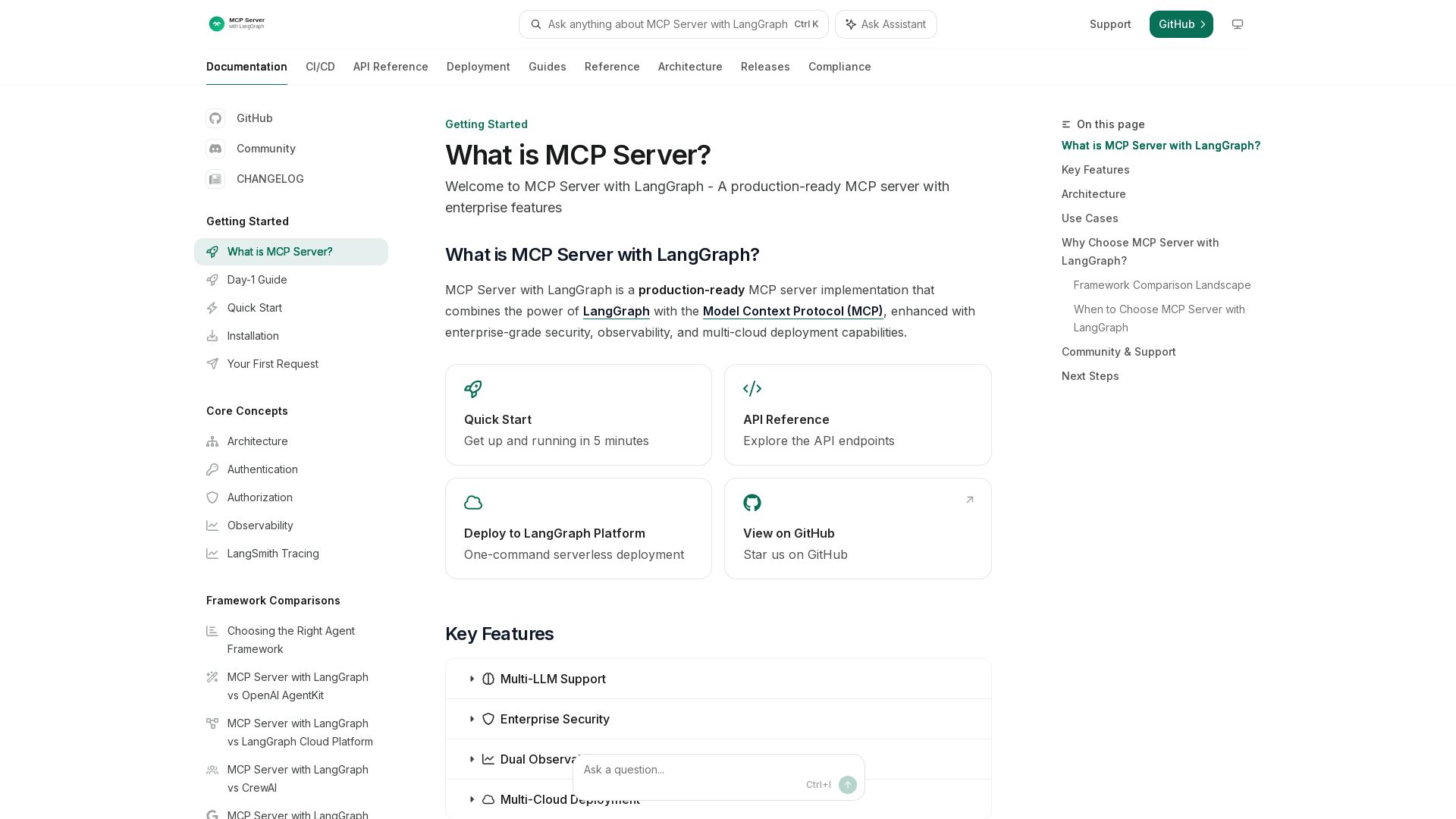The width and height of the screenshot is (1456, 819).
Task: Toggle the theme with the monitor icon
Action: (1238, 24)
